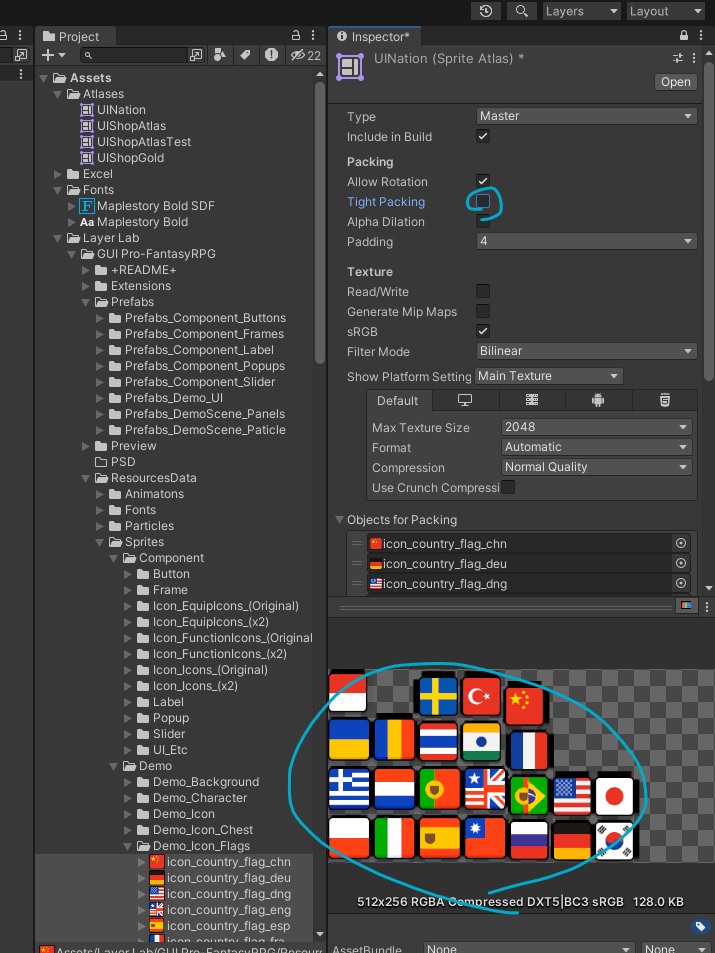The width and height of the screenshot is (715, 953).
Task: Open the Max Texture Size dropdown
Action: tap(596, 427)
